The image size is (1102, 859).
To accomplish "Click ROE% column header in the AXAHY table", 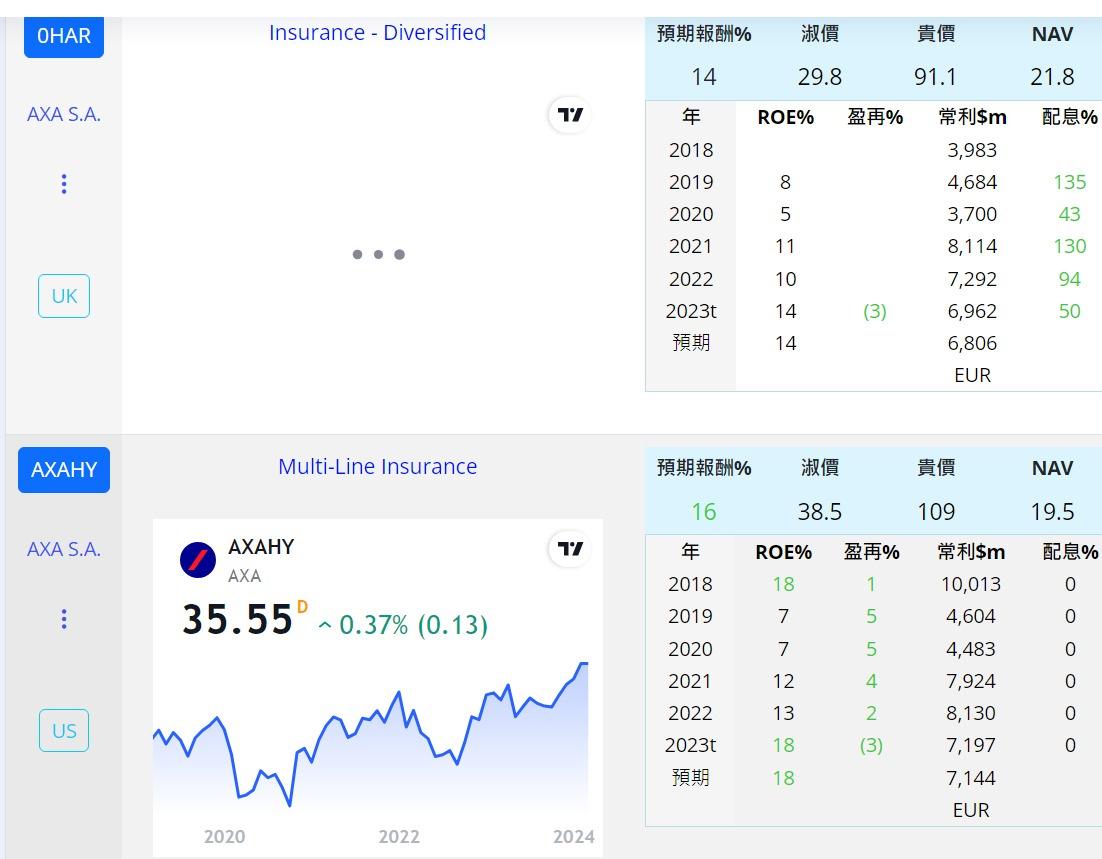I will pos(784,552).
